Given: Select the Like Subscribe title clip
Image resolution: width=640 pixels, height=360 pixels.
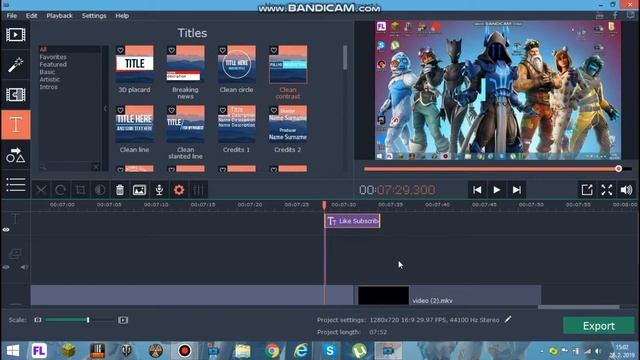Looking at the screenshot, I should (x=352, y=221).
